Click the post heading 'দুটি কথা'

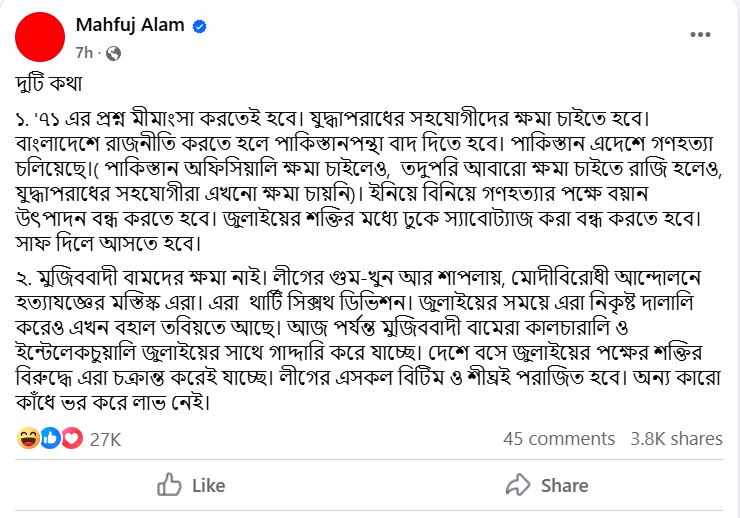[x=49, y=84]
